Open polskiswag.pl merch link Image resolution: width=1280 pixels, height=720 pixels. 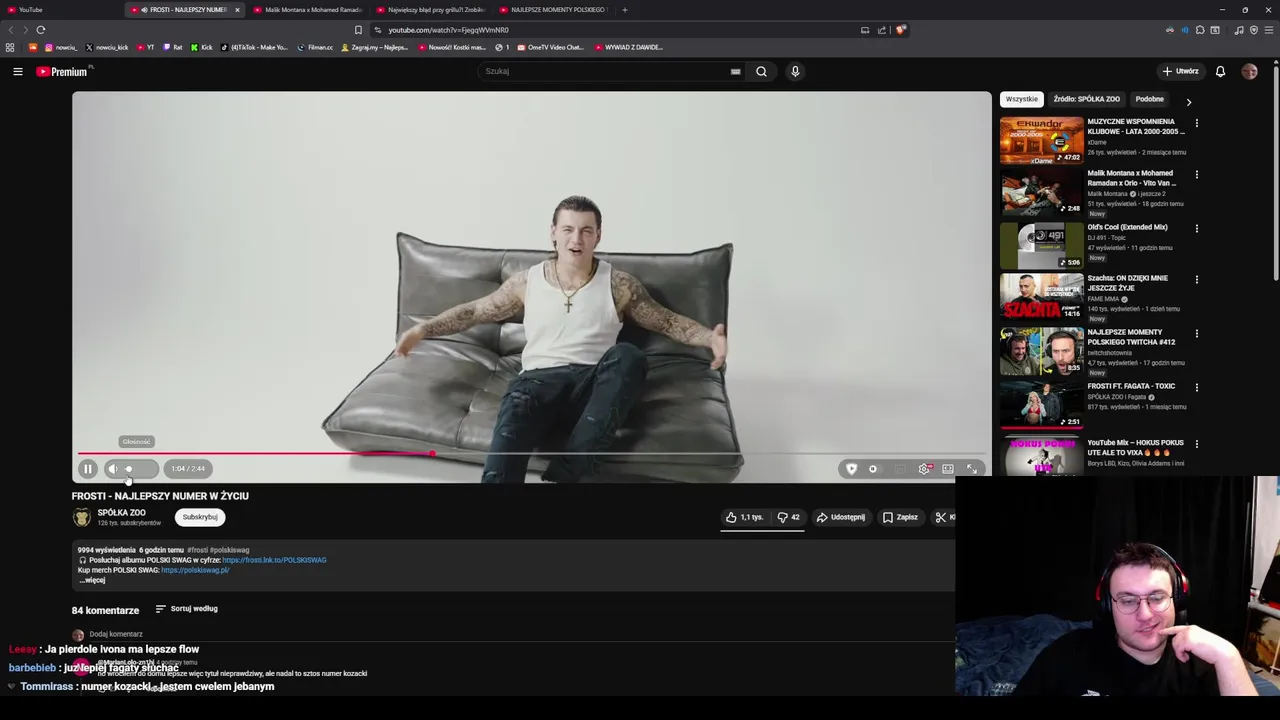[x=195, y=570]
